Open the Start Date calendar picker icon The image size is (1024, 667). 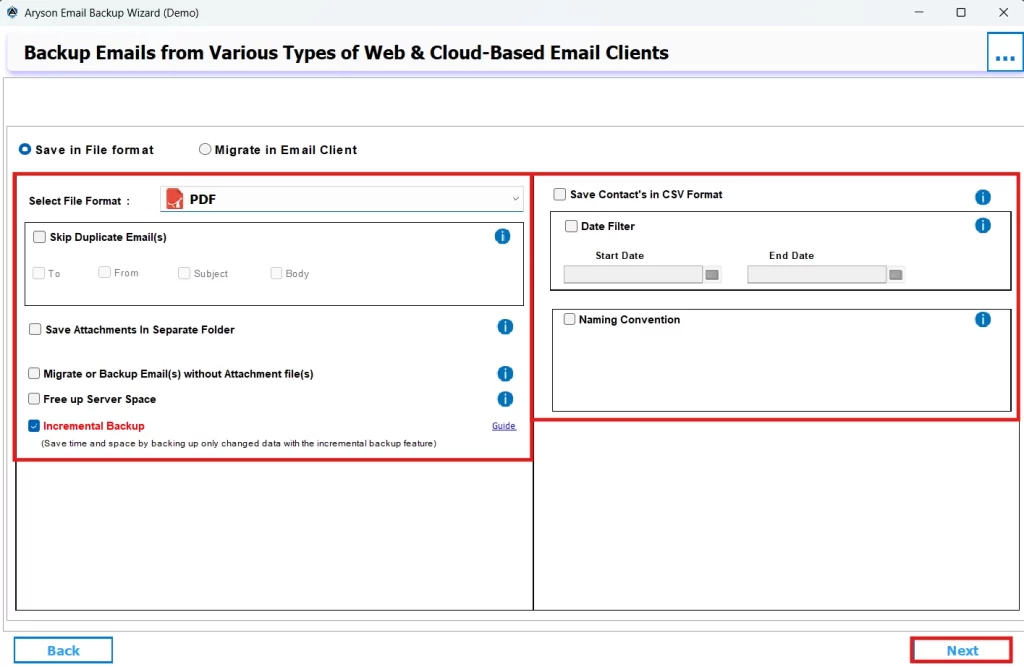pos(710,273)
